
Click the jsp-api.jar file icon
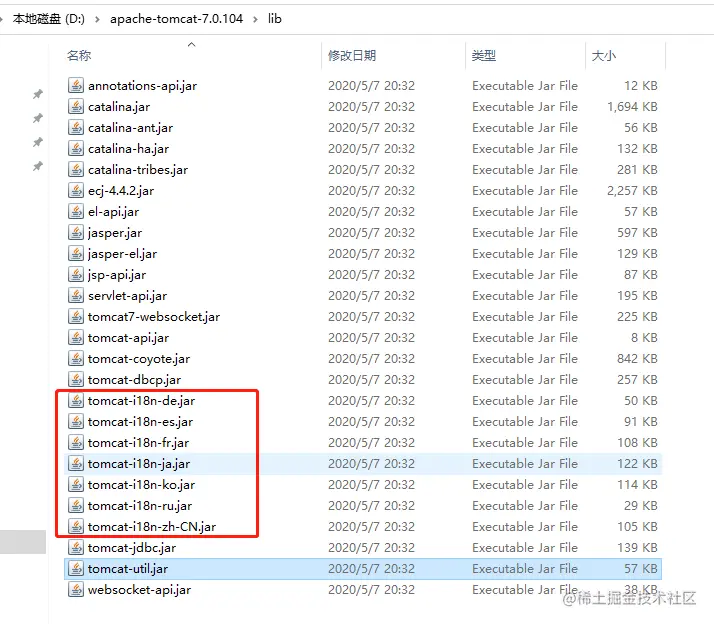click(76, 275)
